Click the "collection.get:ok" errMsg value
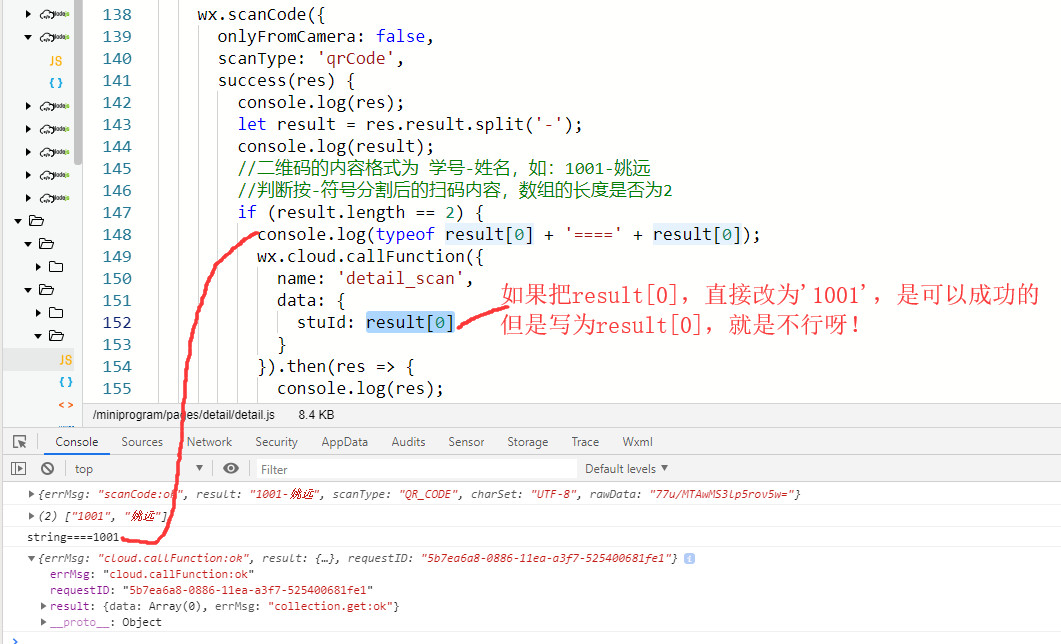The image size is (1061, 644). coord(330,606)
